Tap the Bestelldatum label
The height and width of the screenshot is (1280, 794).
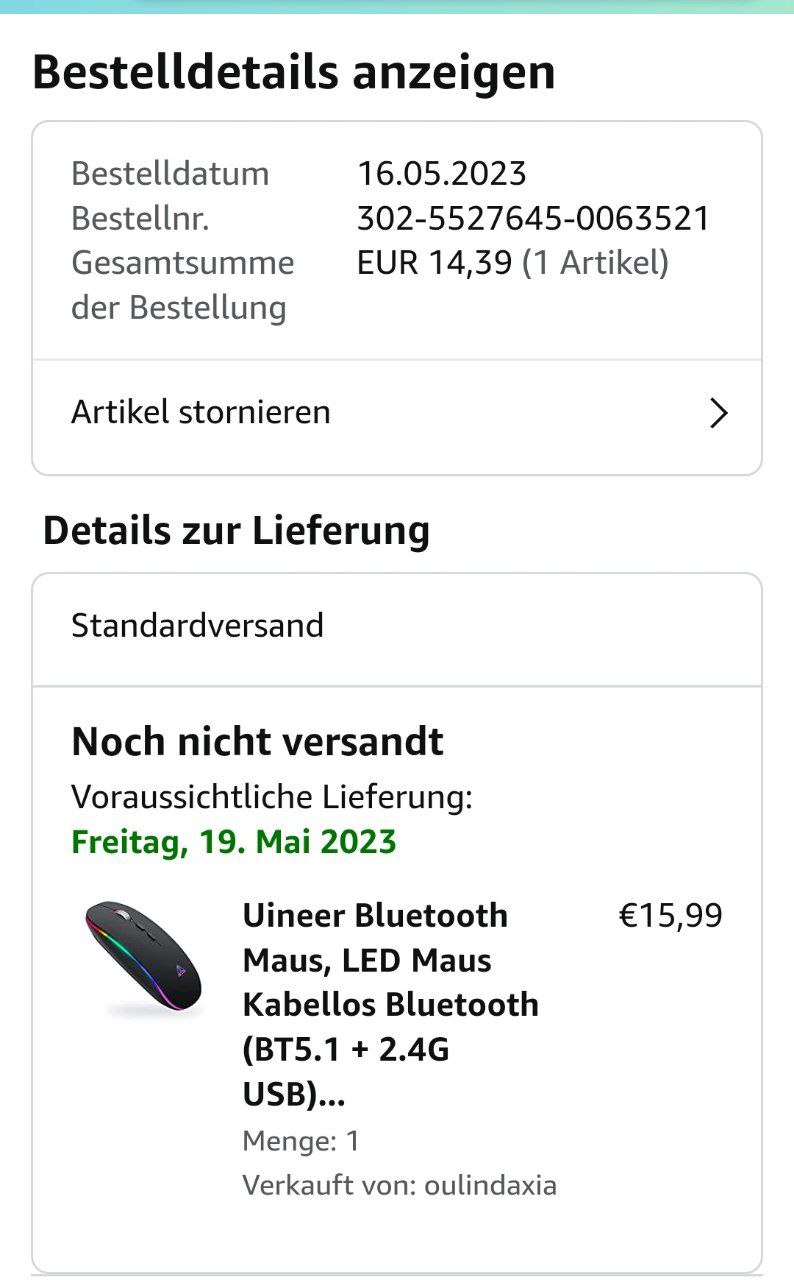[x=170, y=174]
